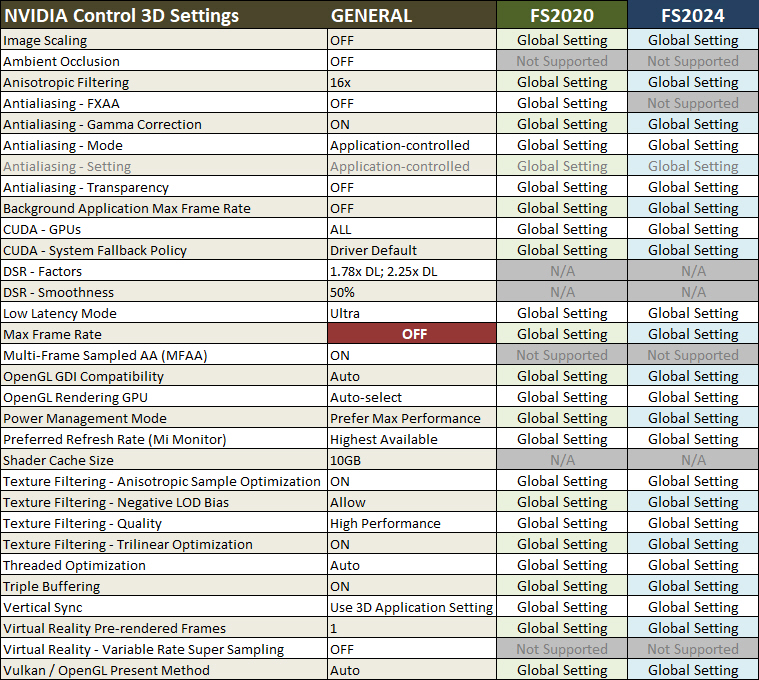This screenshot has height=680, width=759.
Task: Click FS2020 Not Supported cell for Ambient Occlusion
Action: [562, 61]
